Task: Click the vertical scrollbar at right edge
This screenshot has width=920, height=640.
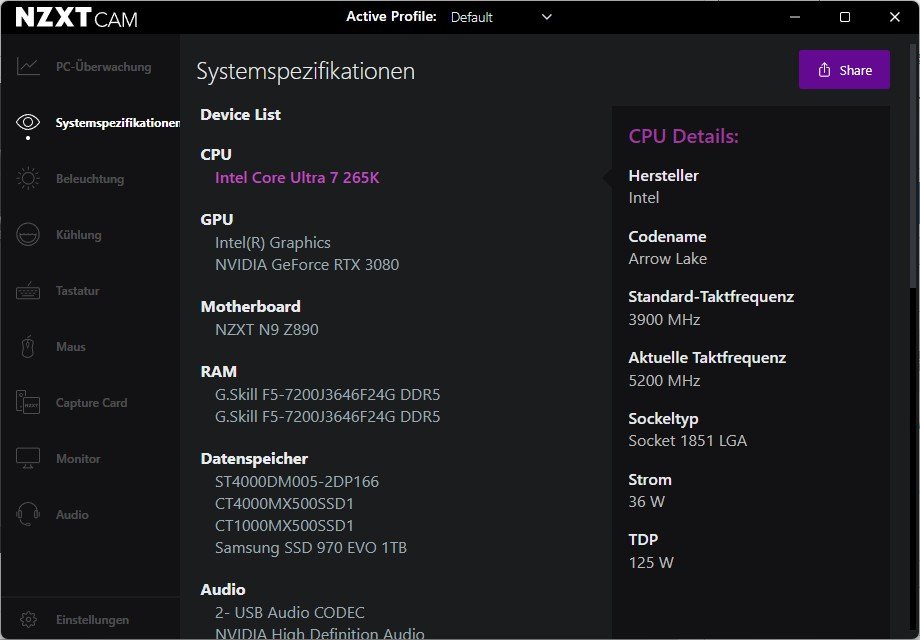Action: 914,166
